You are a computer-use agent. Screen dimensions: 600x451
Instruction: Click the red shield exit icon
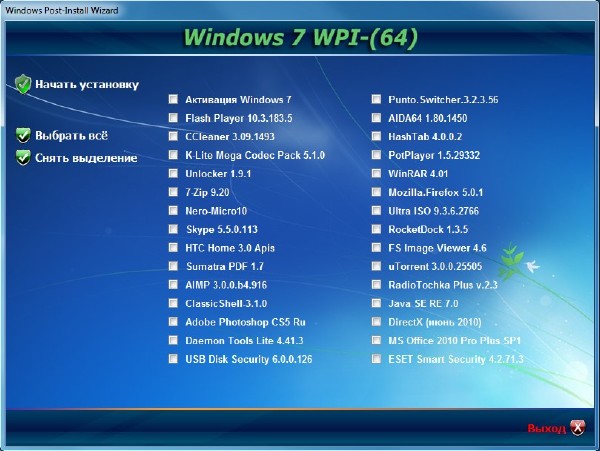coord(578,428)
